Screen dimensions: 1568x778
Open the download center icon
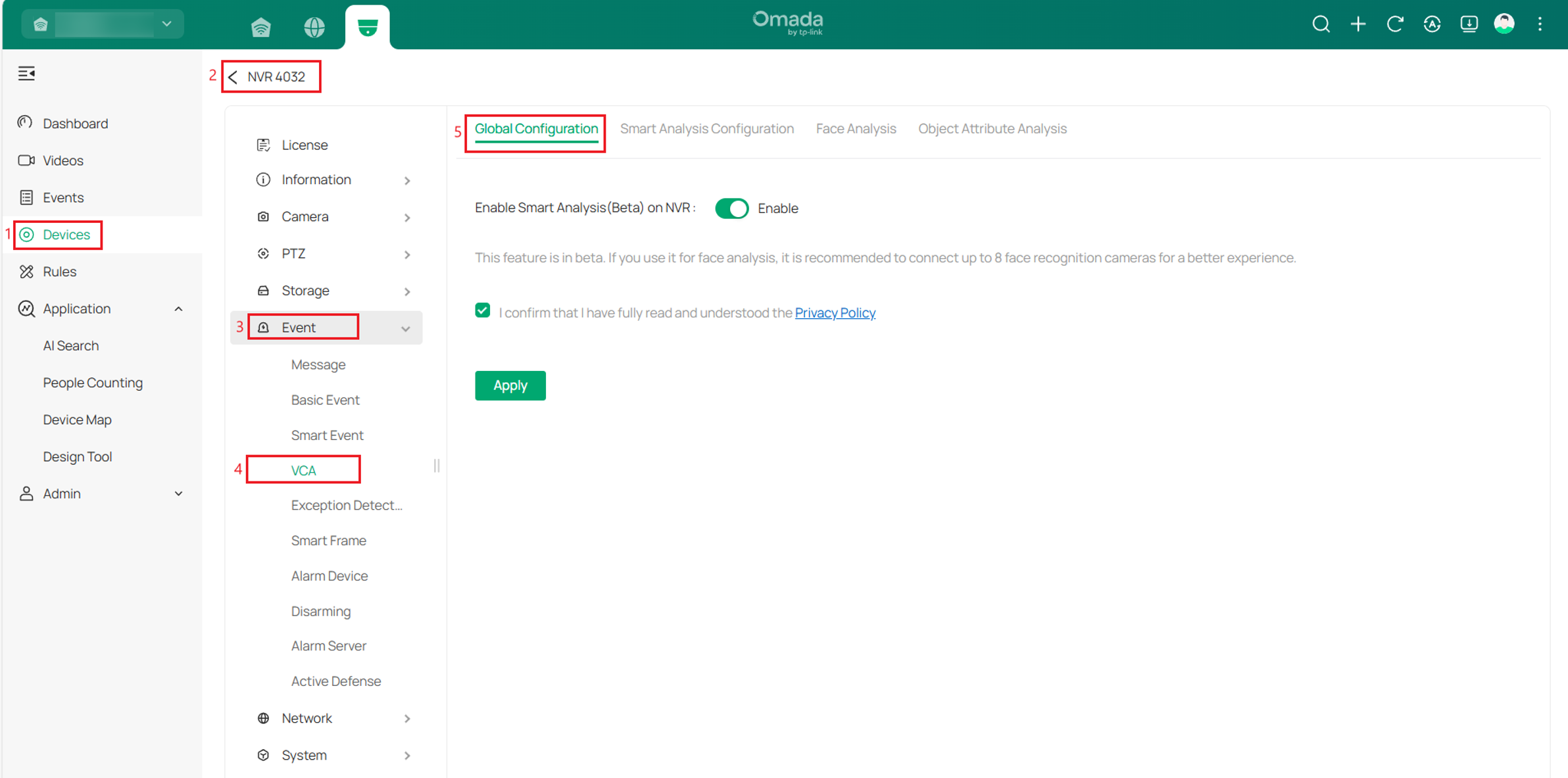coord(1469,24)
